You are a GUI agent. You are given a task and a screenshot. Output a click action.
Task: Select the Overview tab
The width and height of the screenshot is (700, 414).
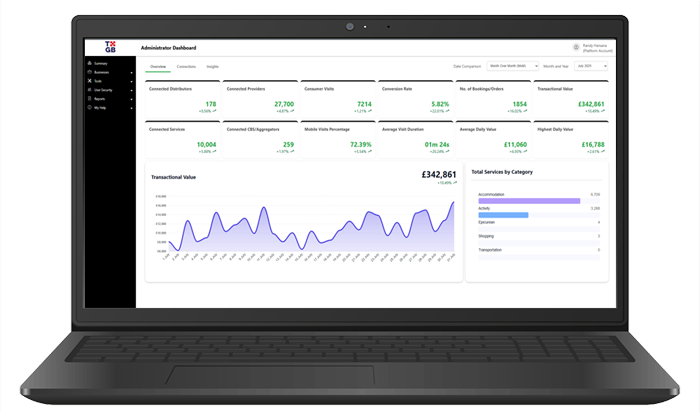[158, 67]
